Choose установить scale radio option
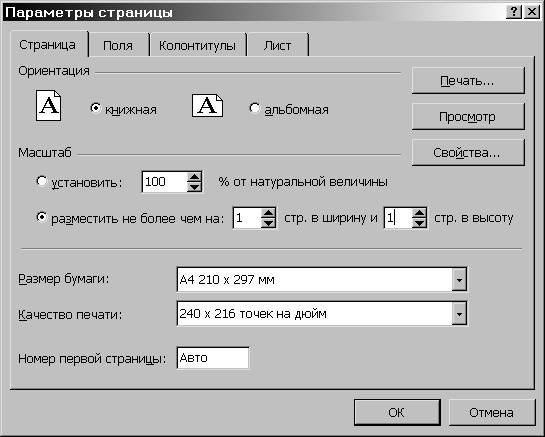545x437 pixels. pyautogui.click(x=41, y=181)
